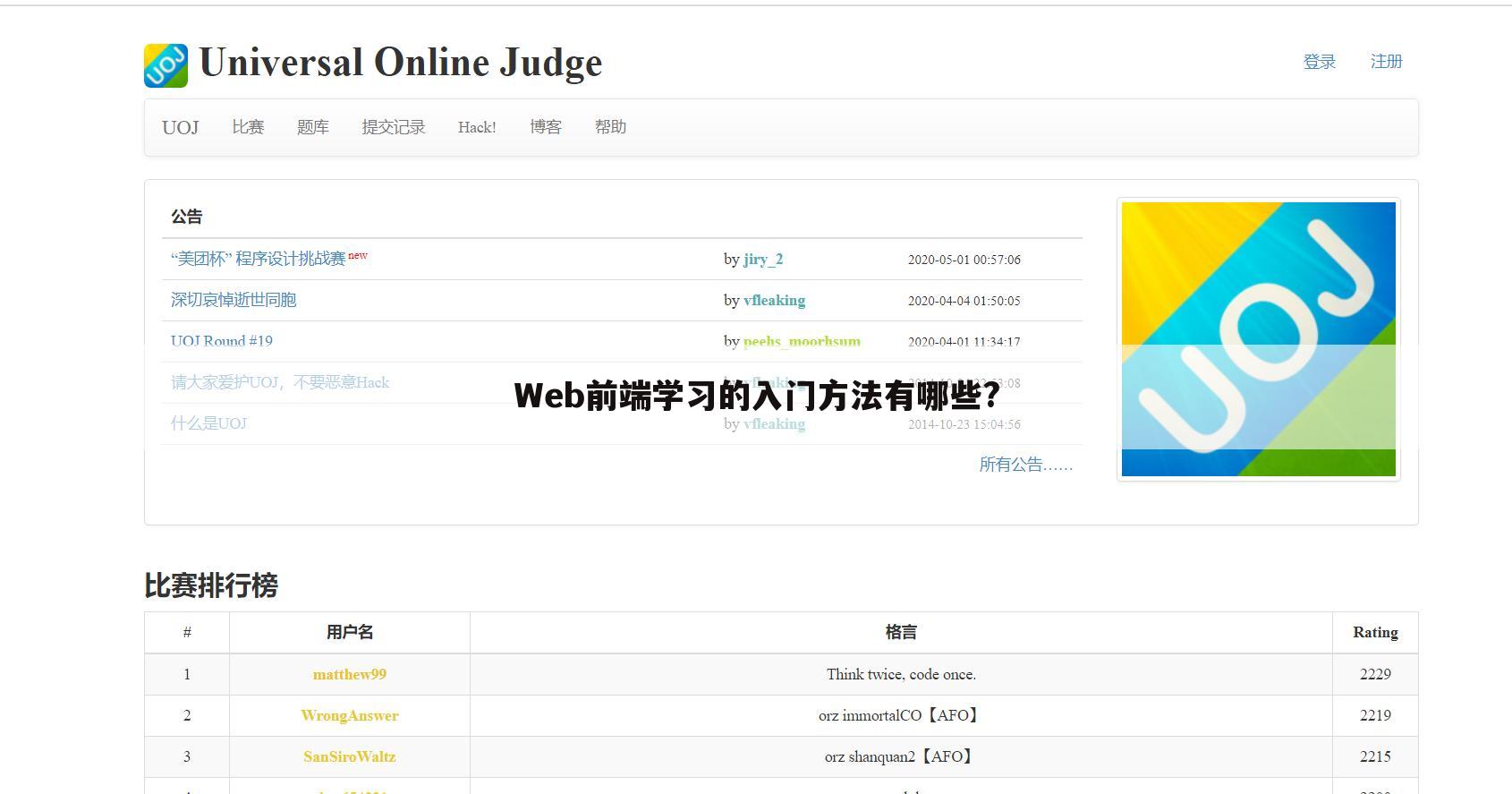1512x794 pixels.
Task: Click the 用户名 column header
Action: click(x=350, y=633)
